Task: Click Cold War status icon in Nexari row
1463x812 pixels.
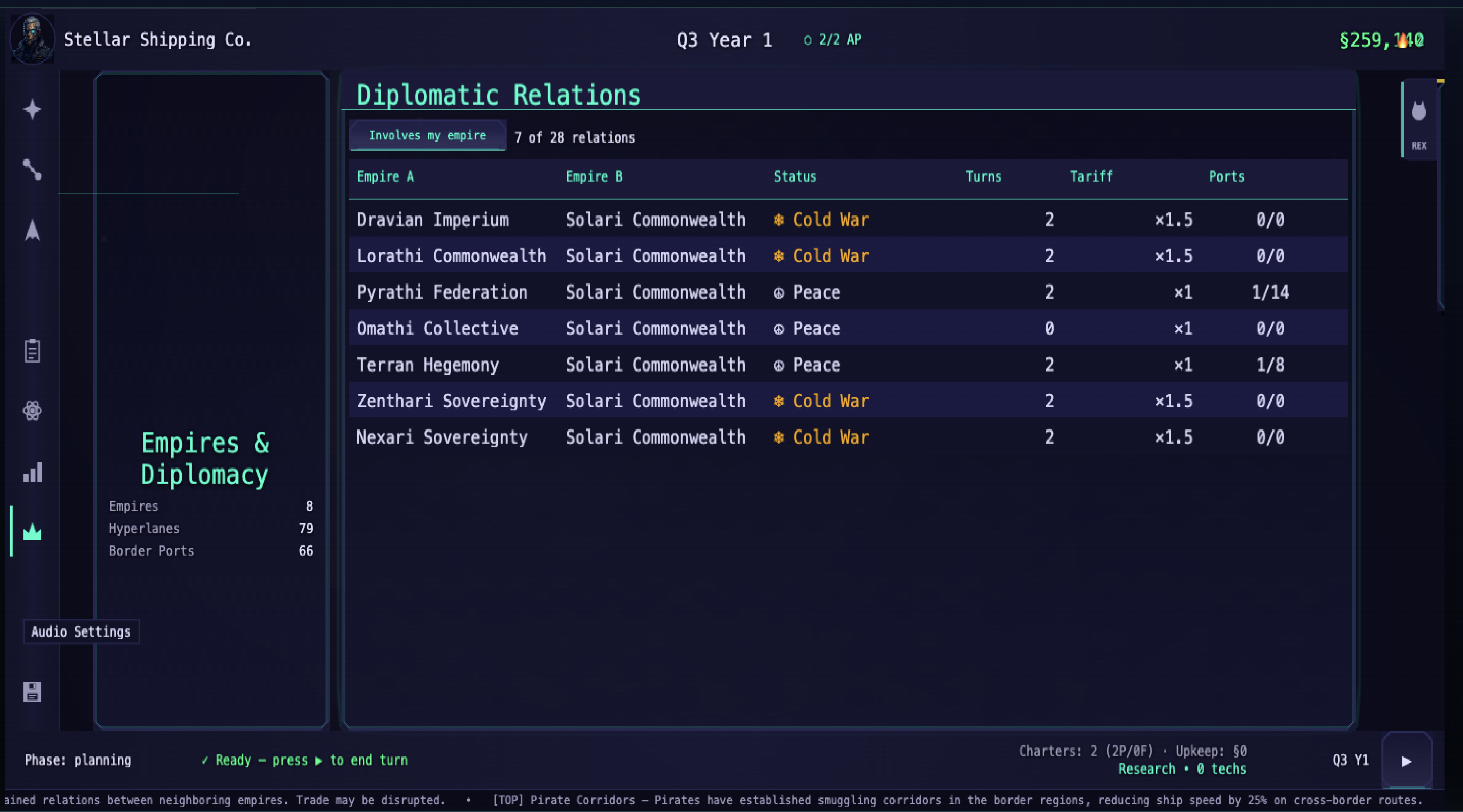Action: (779, 438)
